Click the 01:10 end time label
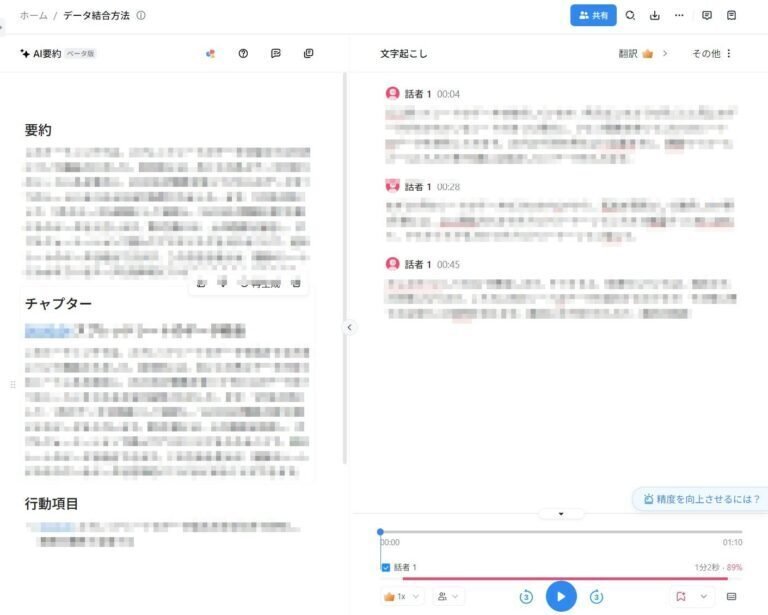 tap(732, 542)
